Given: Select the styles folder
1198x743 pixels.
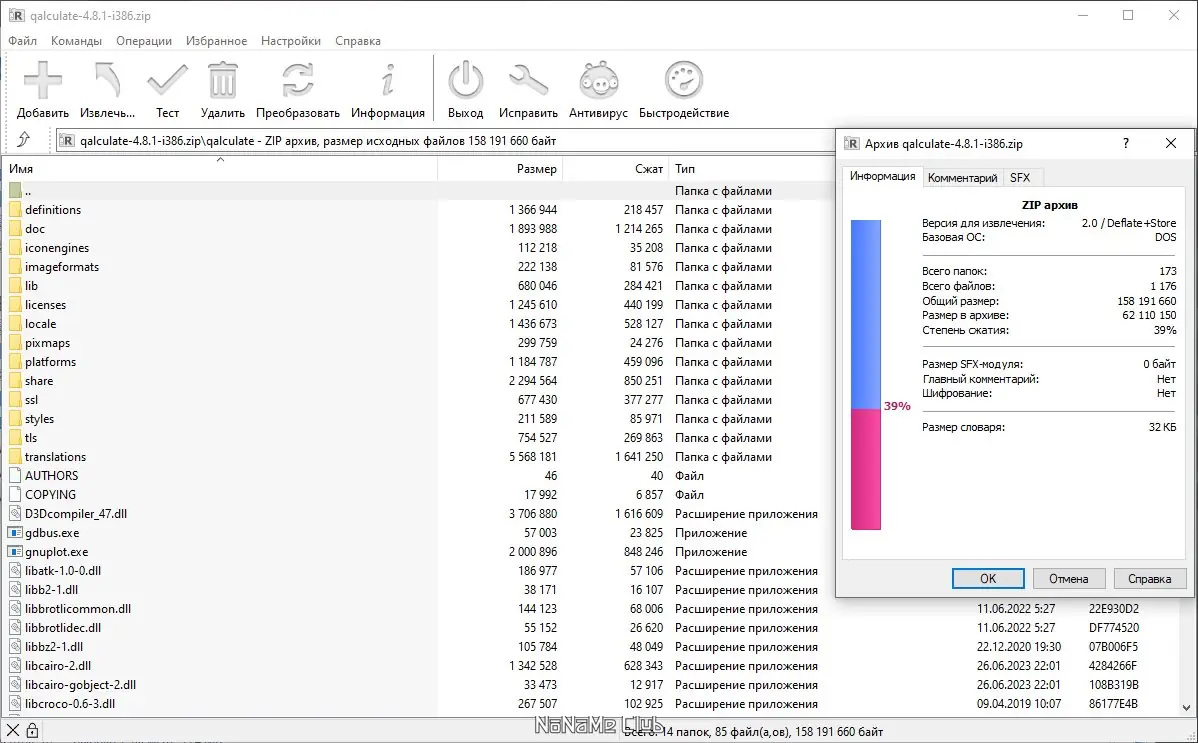Looking at the screenshot, I should coord(40,419).
